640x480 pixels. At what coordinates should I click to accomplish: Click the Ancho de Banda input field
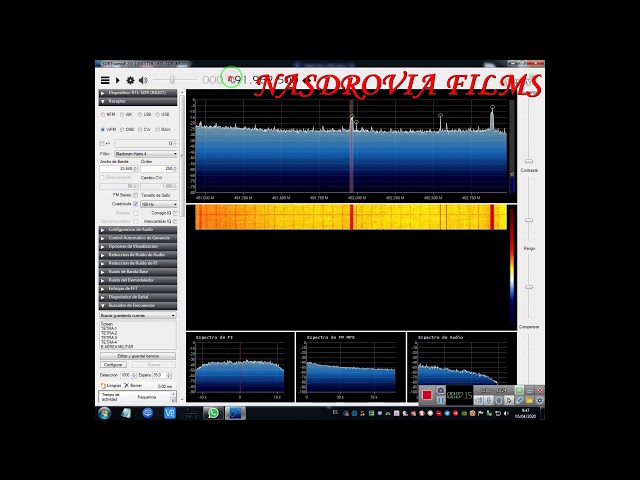118,169
